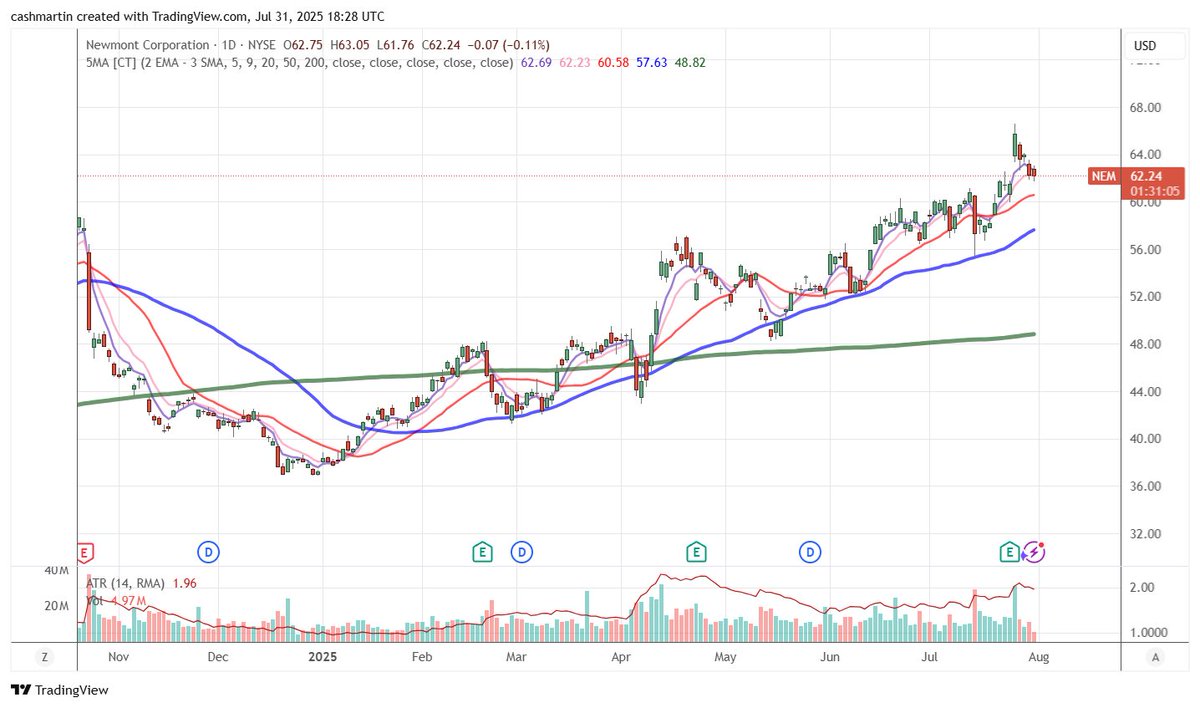The height and width of the screenshot is (708, 1200).
Task: Click the 48.00 price axis label
Action: pos(1144,345)
